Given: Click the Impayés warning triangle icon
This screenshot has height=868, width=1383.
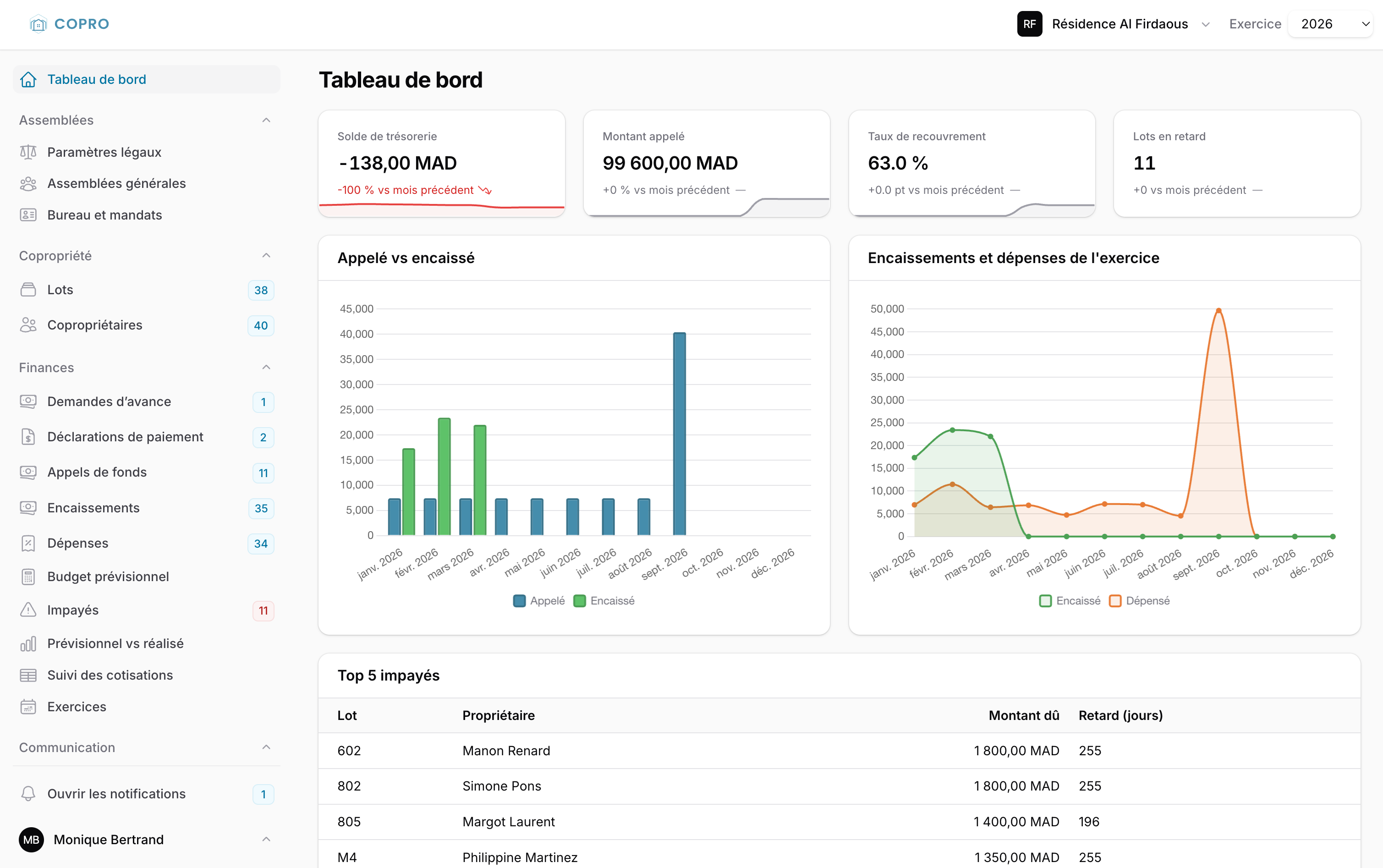Looking at the screenshot, I should click(28, 610).
